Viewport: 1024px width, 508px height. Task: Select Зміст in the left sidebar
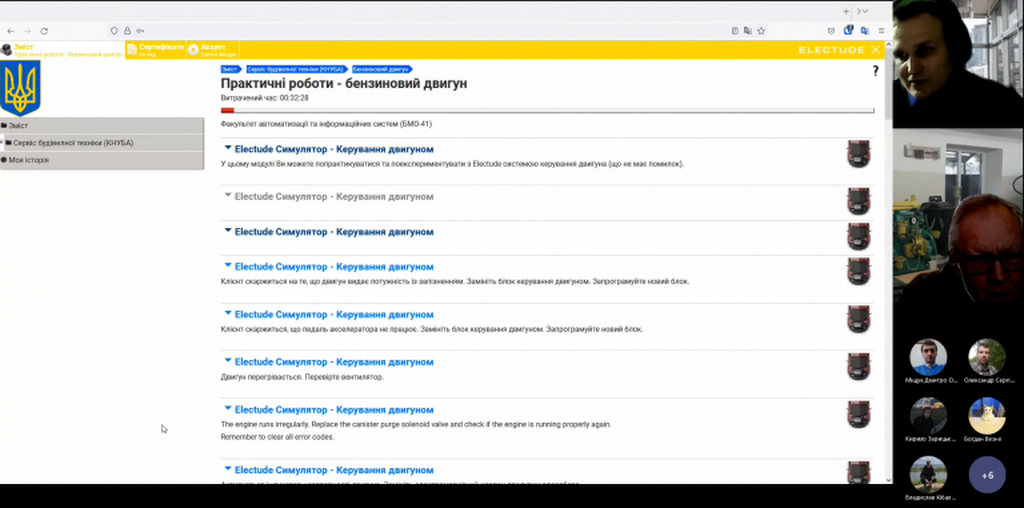coord(102,125)
